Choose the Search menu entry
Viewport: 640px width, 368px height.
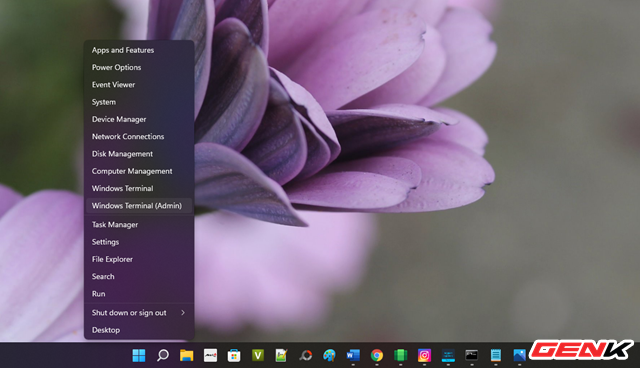pos(139,276)
